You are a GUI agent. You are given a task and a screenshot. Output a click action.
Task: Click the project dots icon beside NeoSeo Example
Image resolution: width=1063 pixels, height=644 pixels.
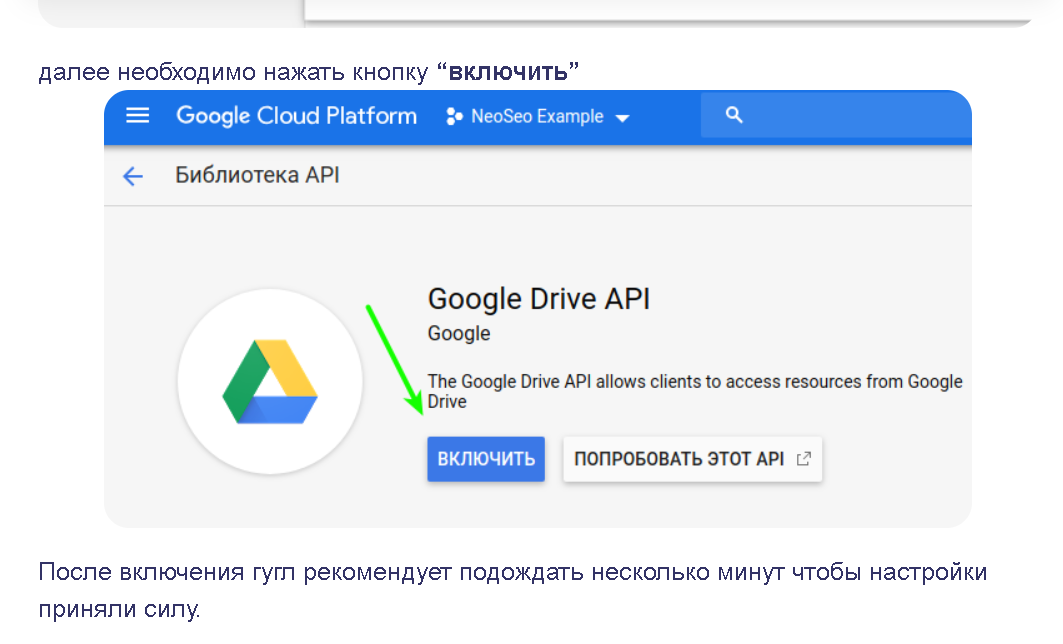click(x=454, y=117)
